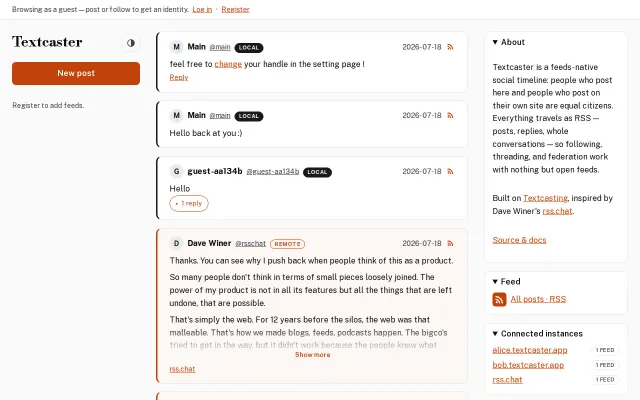The width and height of the screenshot is (640, 400).
Task: Open the Source & docs link
Action: (x=519, y=240)
